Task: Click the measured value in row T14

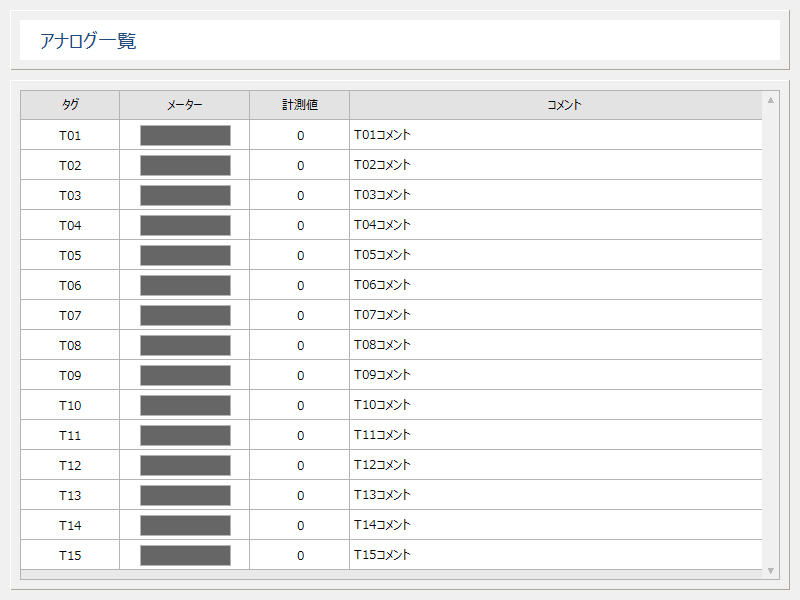Action: tap(299, 525)
